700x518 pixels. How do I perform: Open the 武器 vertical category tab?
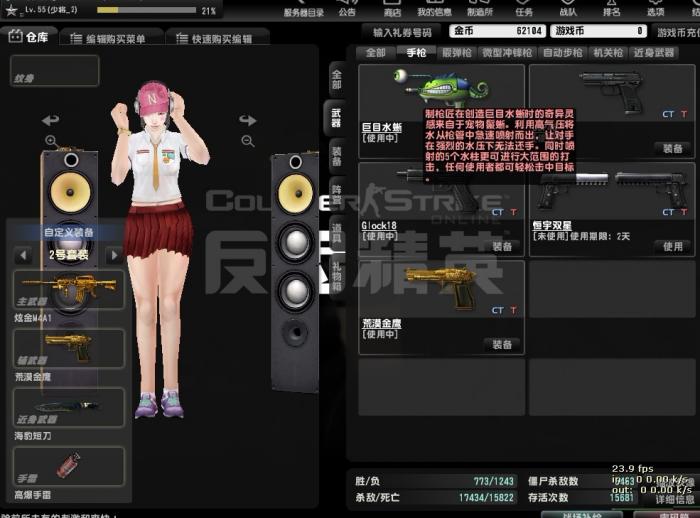click(335, 118)
